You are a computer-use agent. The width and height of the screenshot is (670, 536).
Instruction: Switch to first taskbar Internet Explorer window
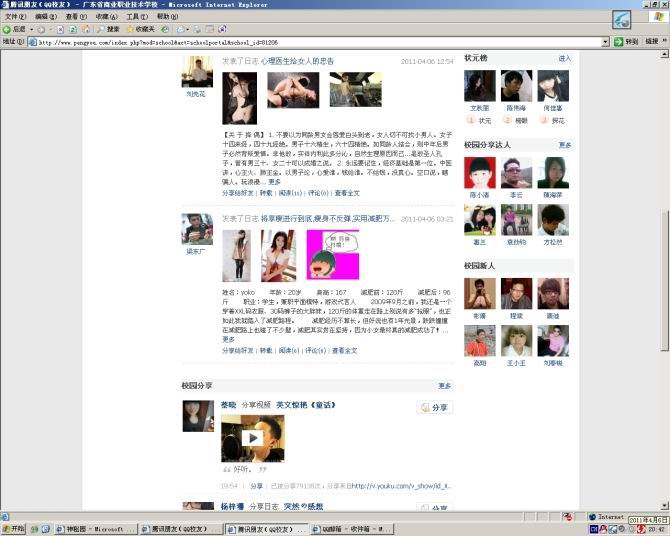click(97, 529)
